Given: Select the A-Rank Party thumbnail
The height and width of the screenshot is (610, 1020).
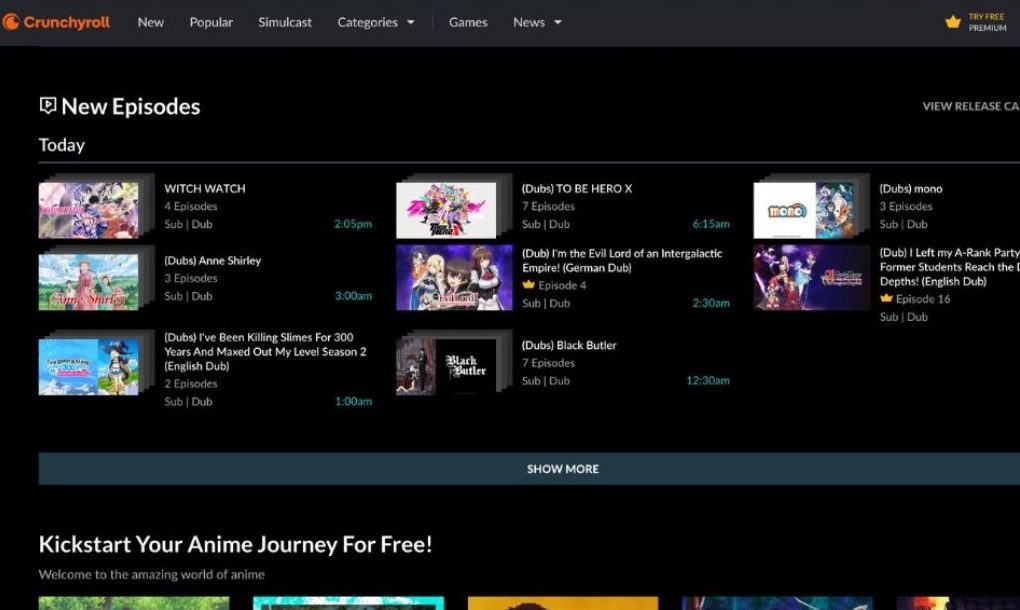Looking at the screenshot, I should coord(811,278).
